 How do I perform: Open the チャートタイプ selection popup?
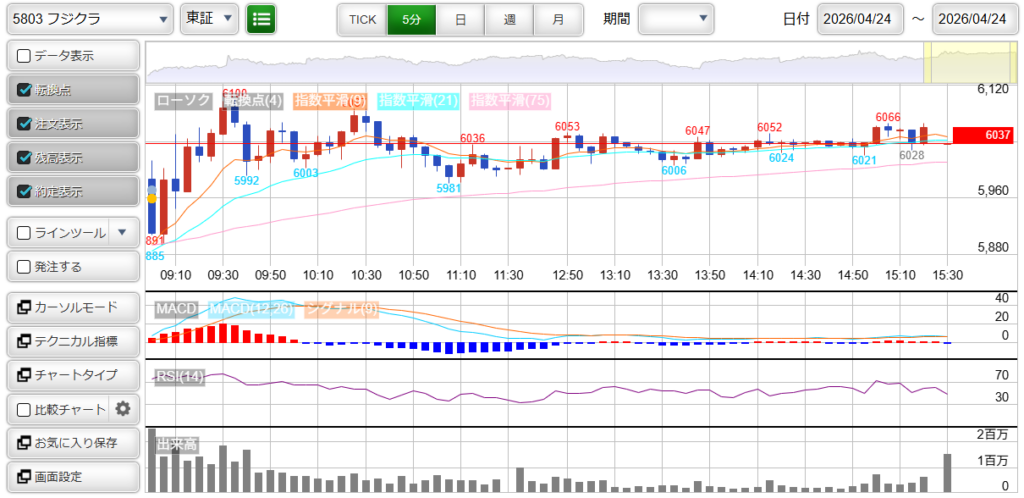tap(72, 375)
